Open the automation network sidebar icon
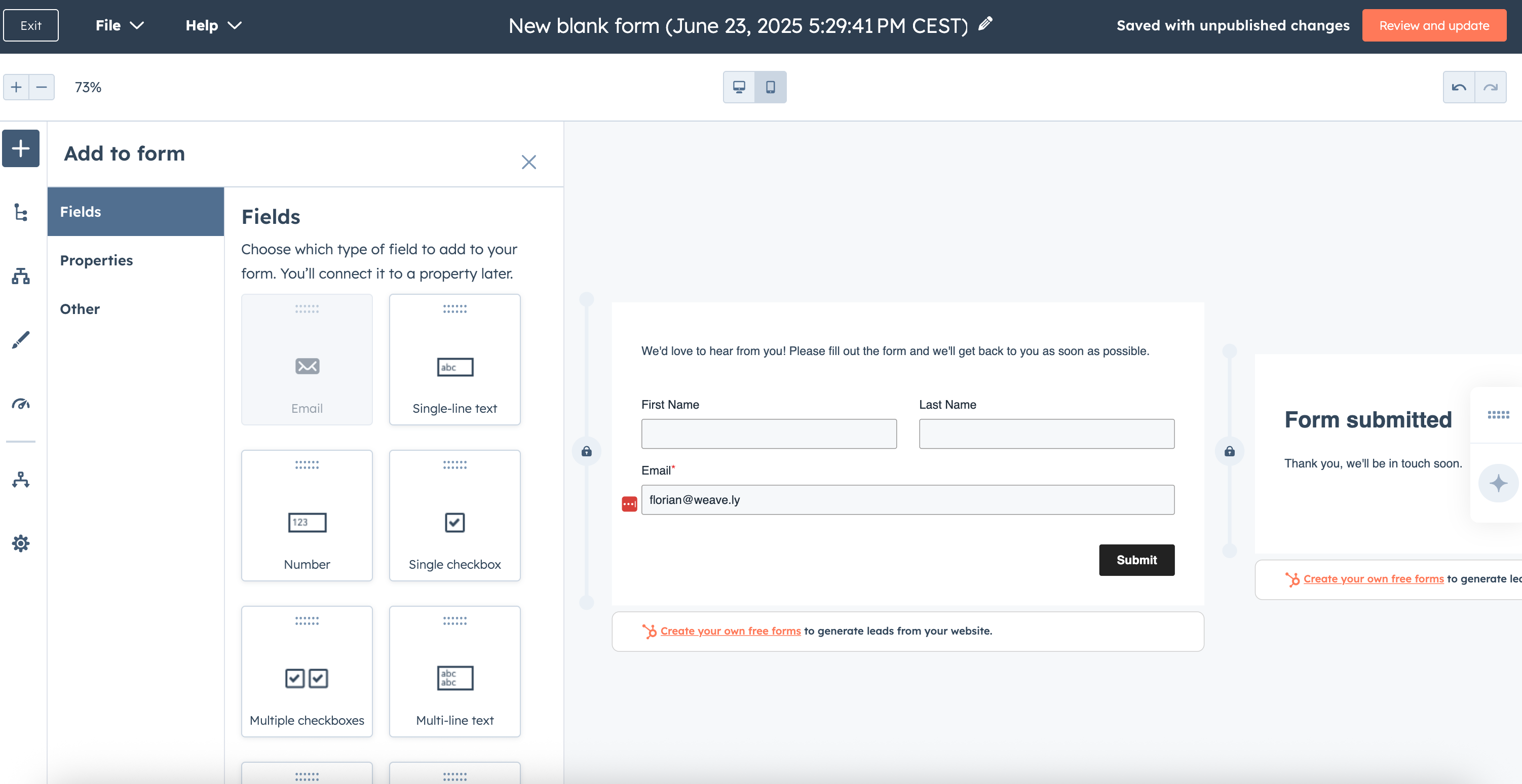 click(21, 480)
